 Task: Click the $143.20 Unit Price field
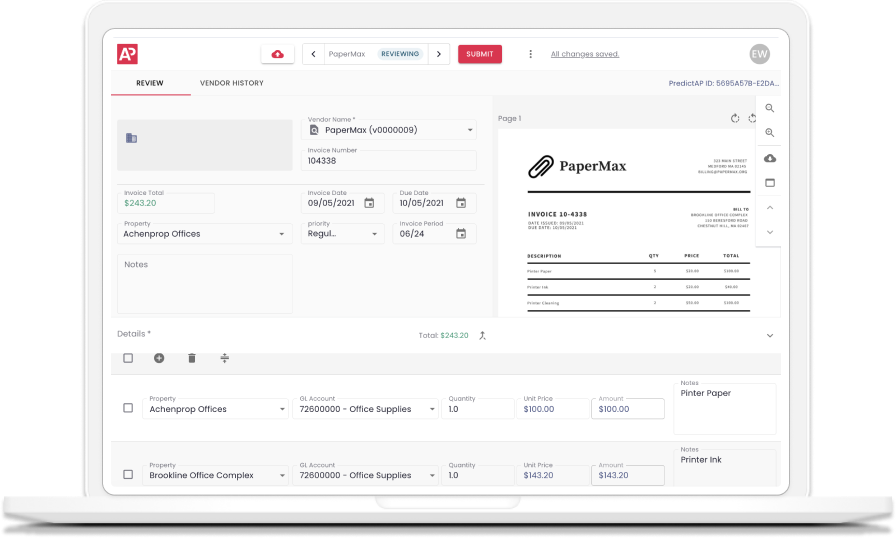[x=553, y=476]
